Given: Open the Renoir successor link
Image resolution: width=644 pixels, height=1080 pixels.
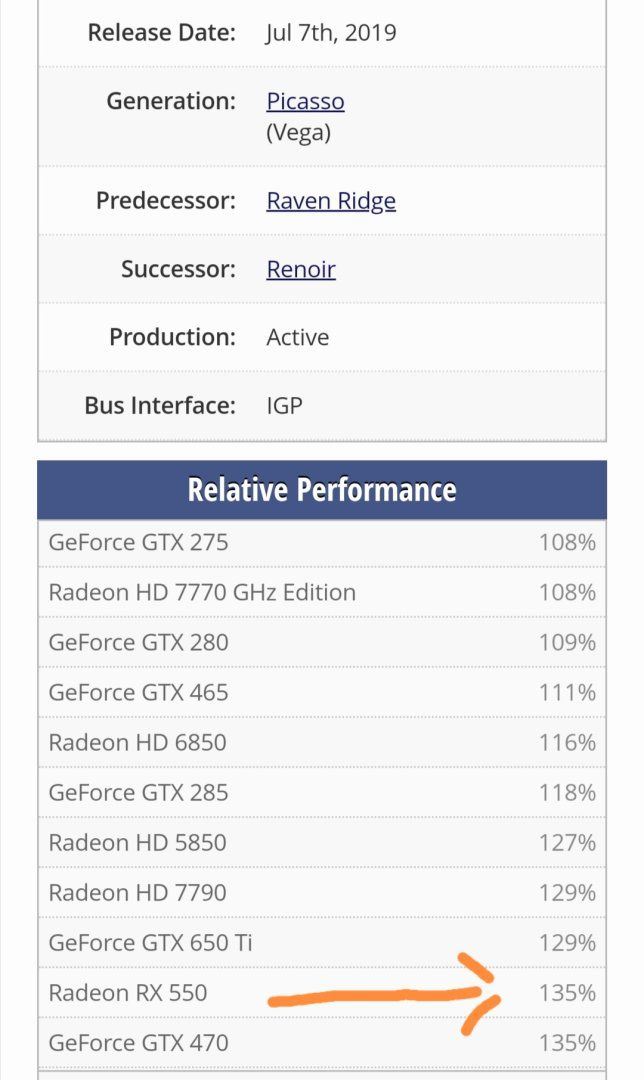Looking at the screenshot, I should pos(301,269).
